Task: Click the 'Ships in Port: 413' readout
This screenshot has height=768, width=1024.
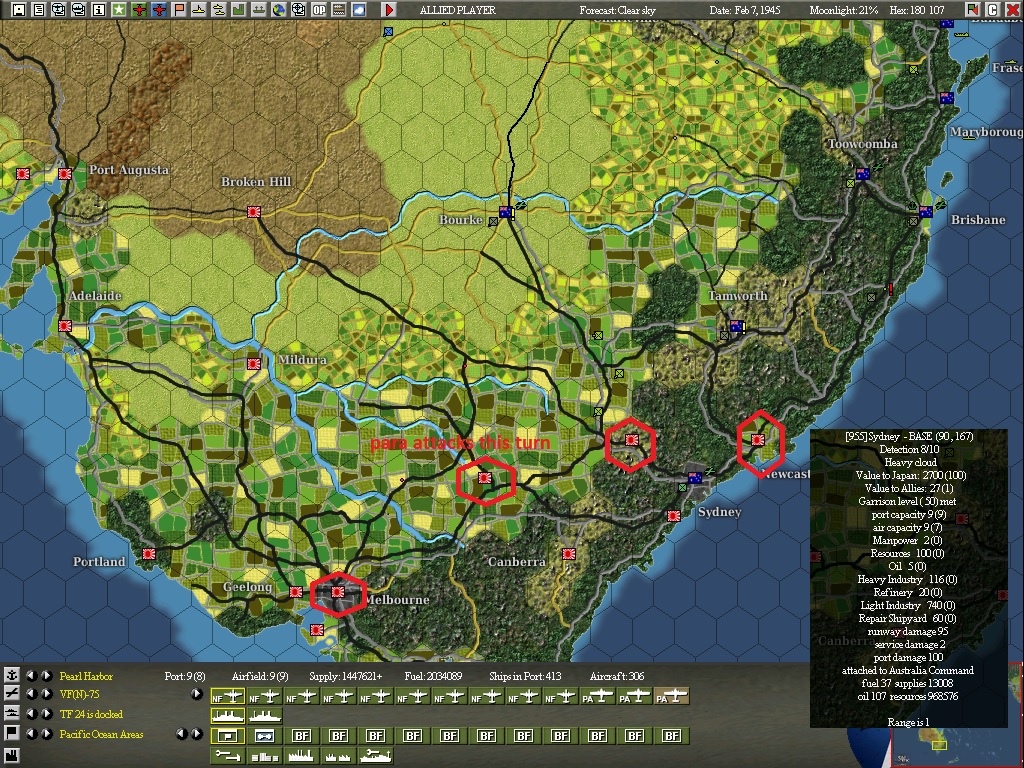Action: pos(525,676)
